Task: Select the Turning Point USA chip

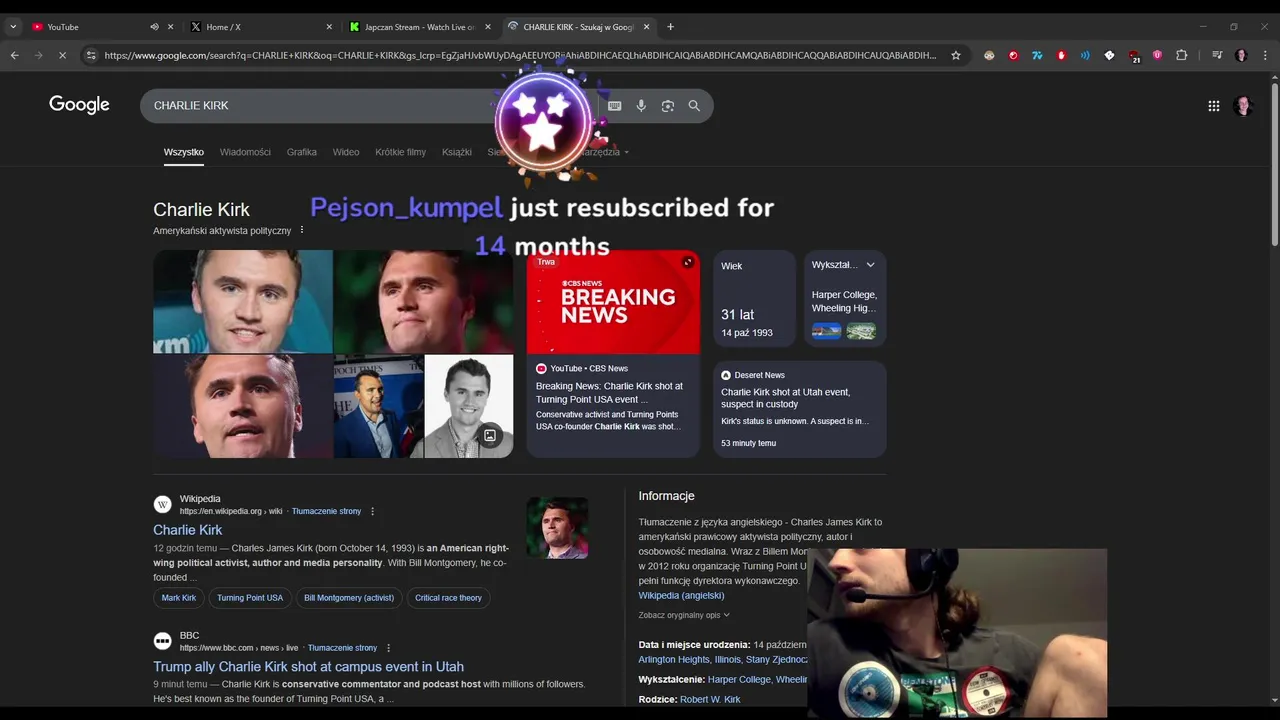Action: pos(250,598)
